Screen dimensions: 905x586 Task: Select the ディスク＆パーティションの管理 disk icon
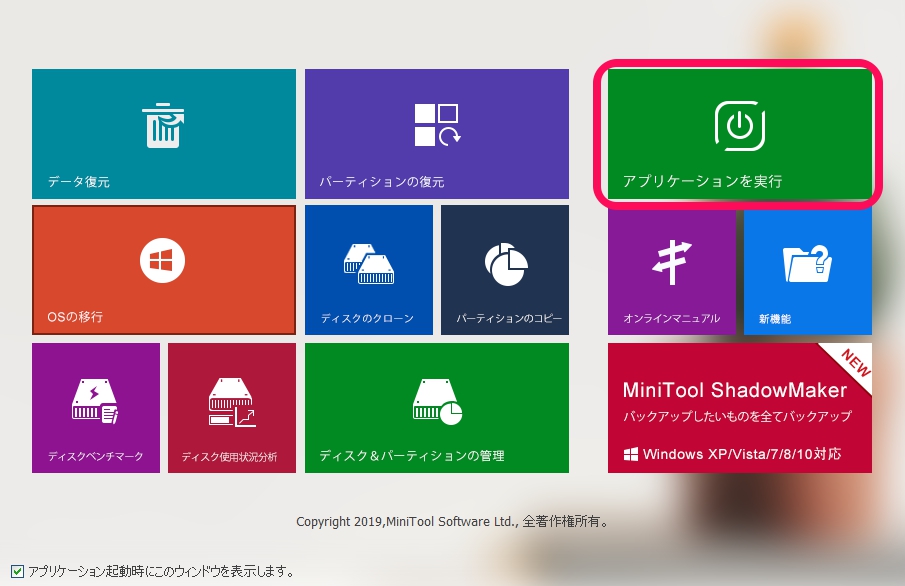(437, 402)
